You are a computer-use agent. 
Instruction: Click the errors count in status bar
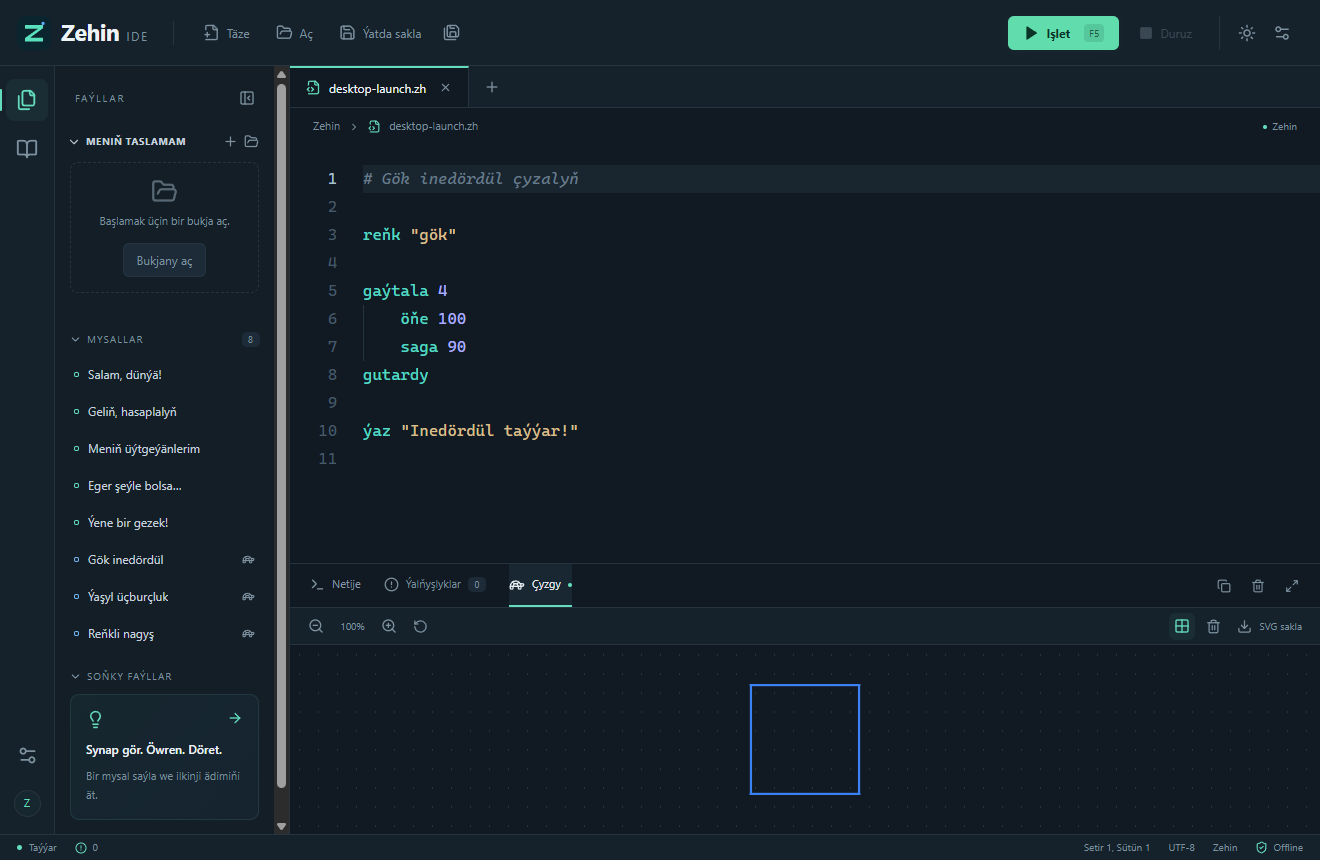coord(87,848)
